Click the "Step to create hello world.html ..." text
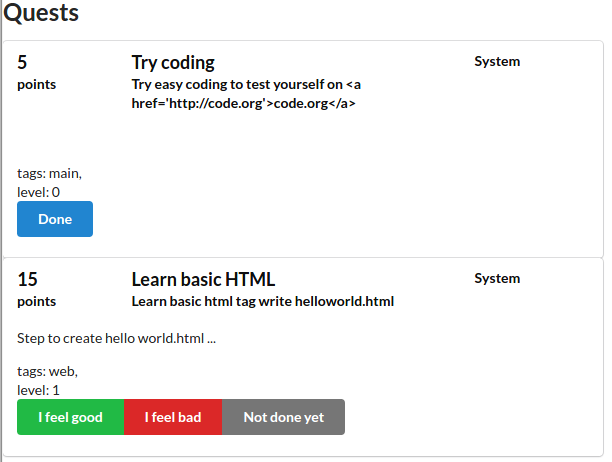Viewport: 612px width, 462px height. tap(117, 338)
